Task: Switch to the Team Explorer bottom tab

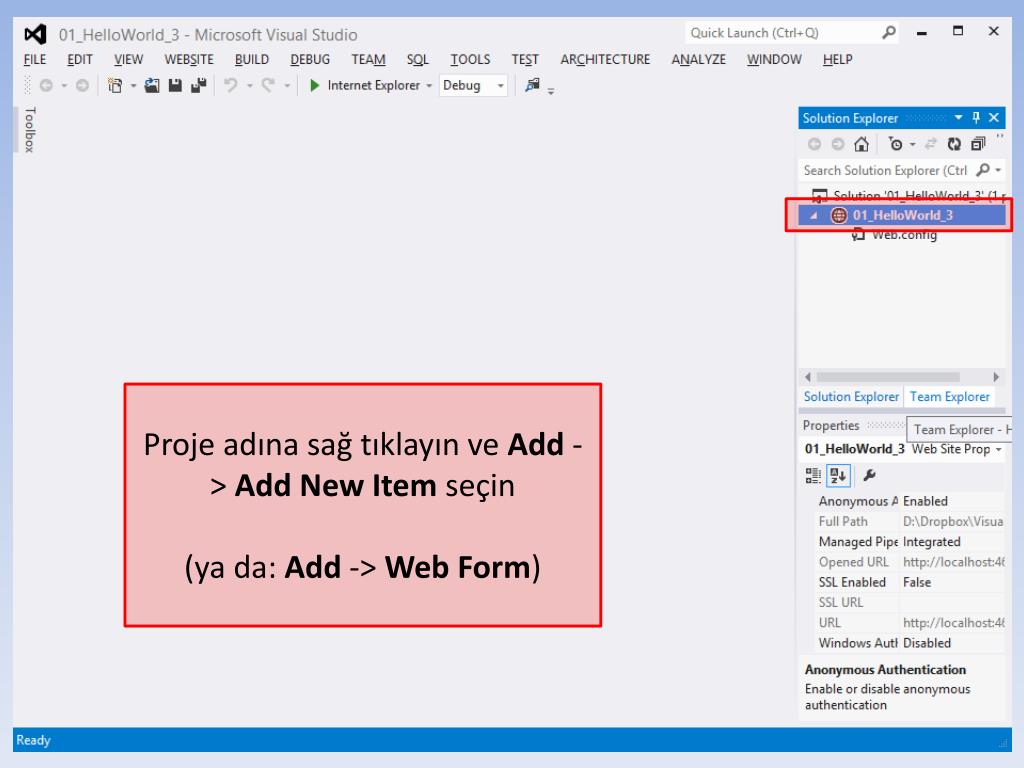Action: click(x=950, y=396)
